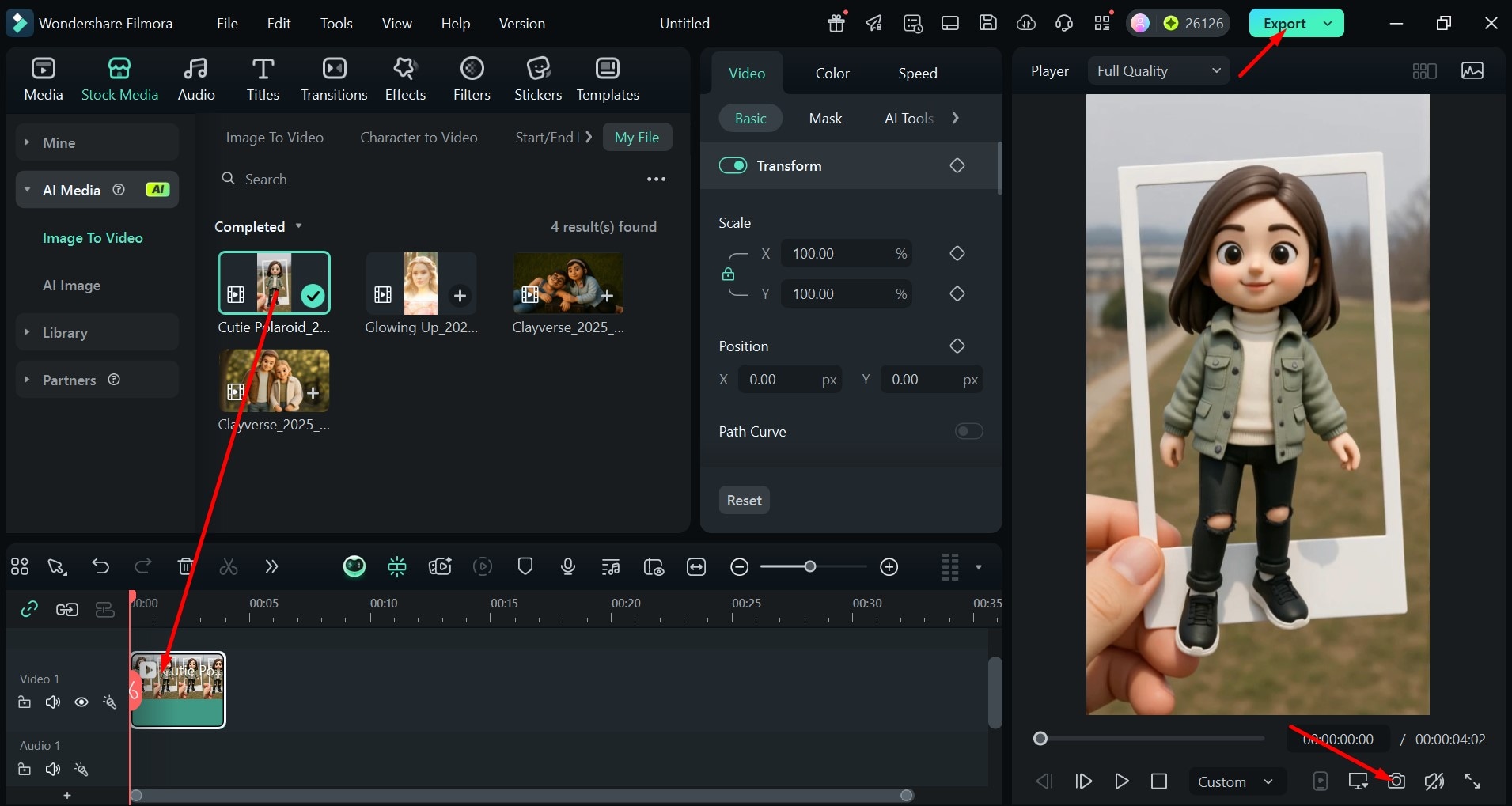Toggle auto ripple link icon

29,609
